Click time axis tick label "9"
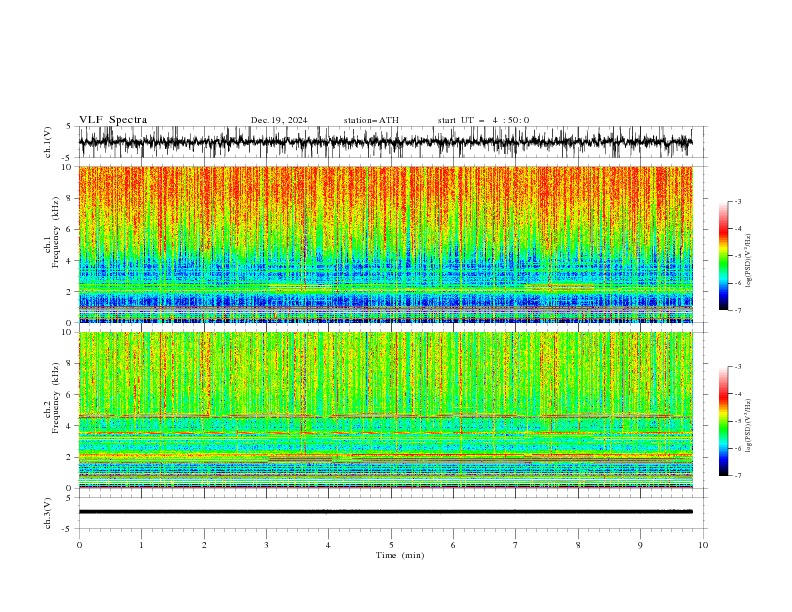 pyautogui.click(x=640, y=545)
